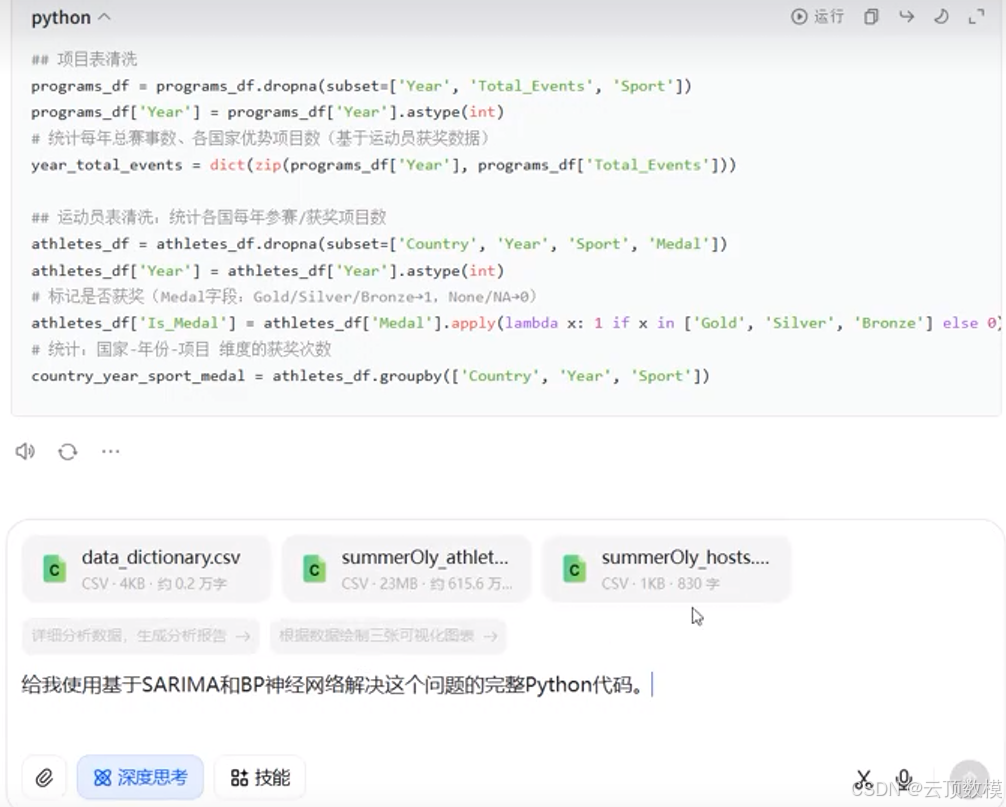The height and width of the screenshot is (807, 1006).
Task: Click the share arrow icon in code header
Action: tap(906, 17)
